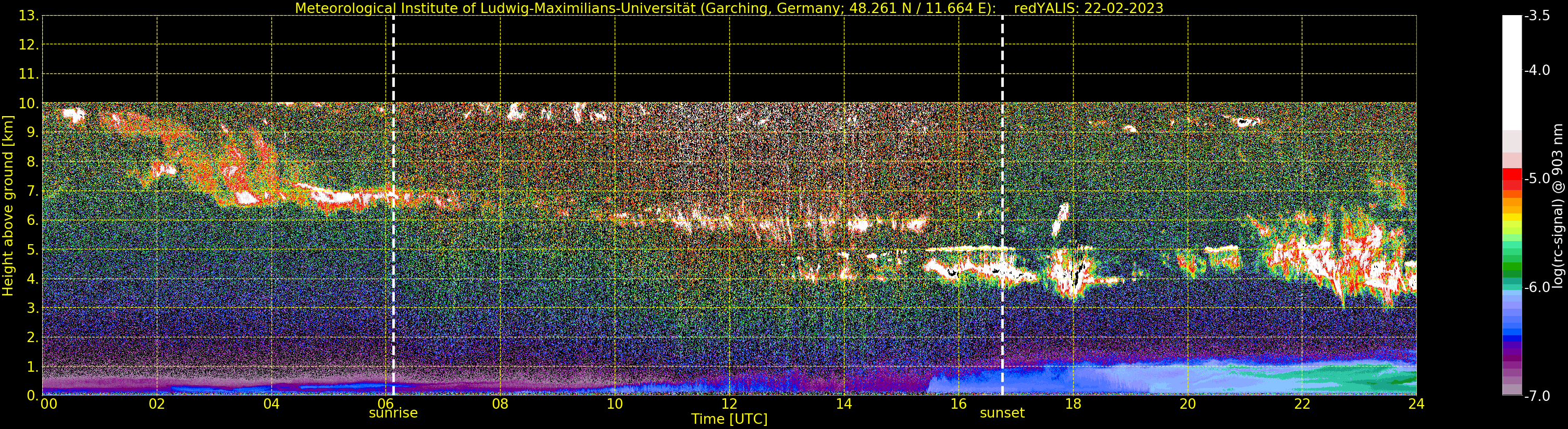Screen dimensions: 1568x429
Task: Click the colorbar tick value -6.0
Action: point(1537,287)
